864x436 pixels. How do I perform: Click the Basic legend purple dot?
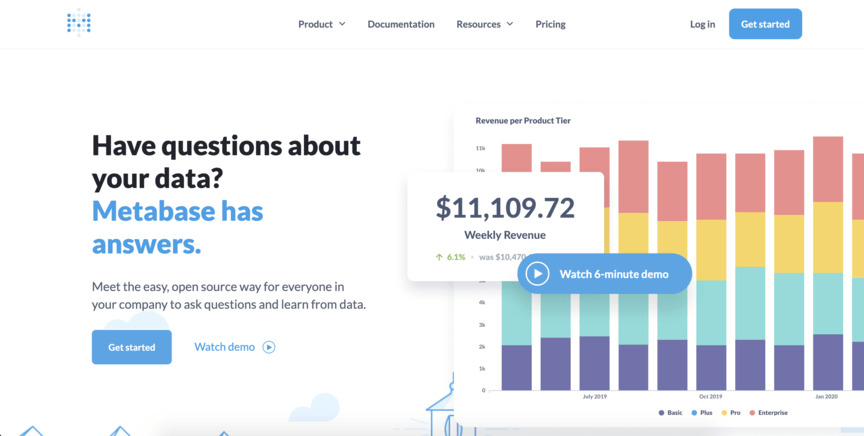(661, 413)
